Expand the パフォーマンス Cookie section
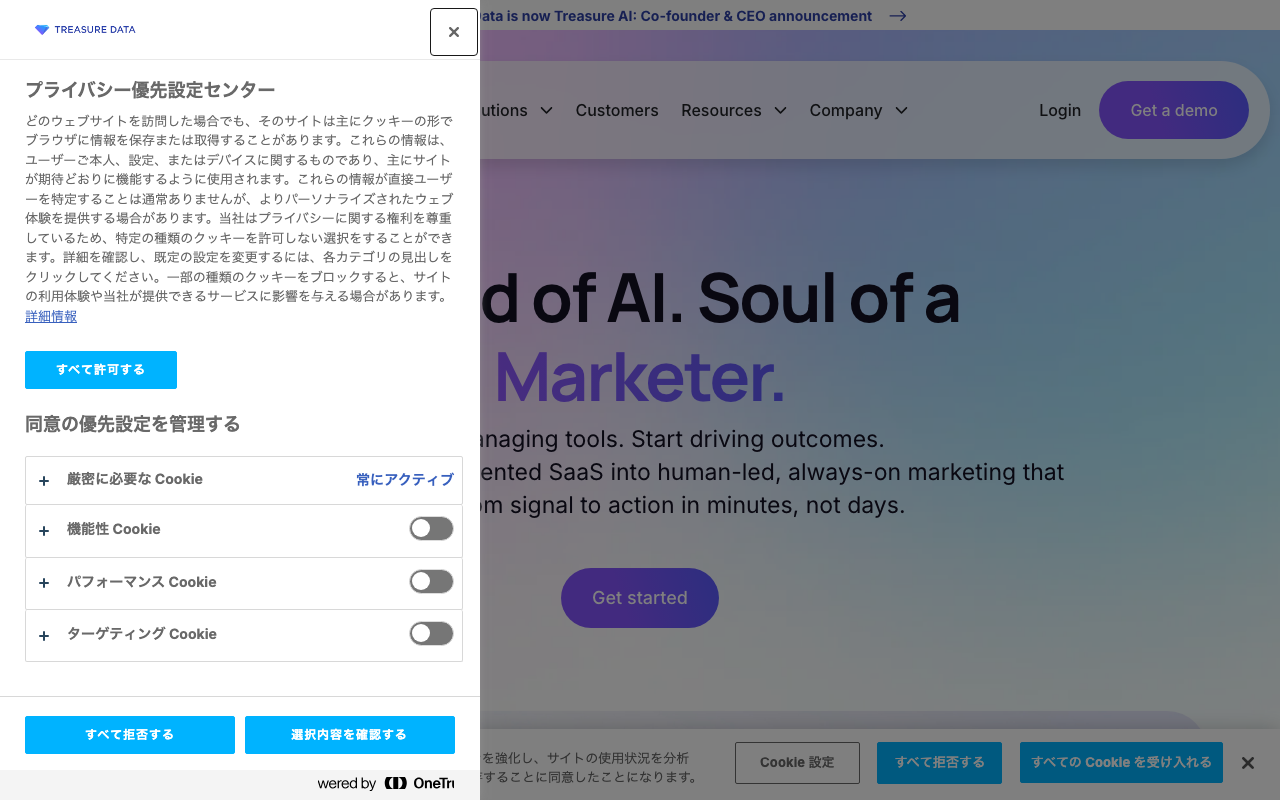This screenshot has width=1280, height=800. click(44, 583)
